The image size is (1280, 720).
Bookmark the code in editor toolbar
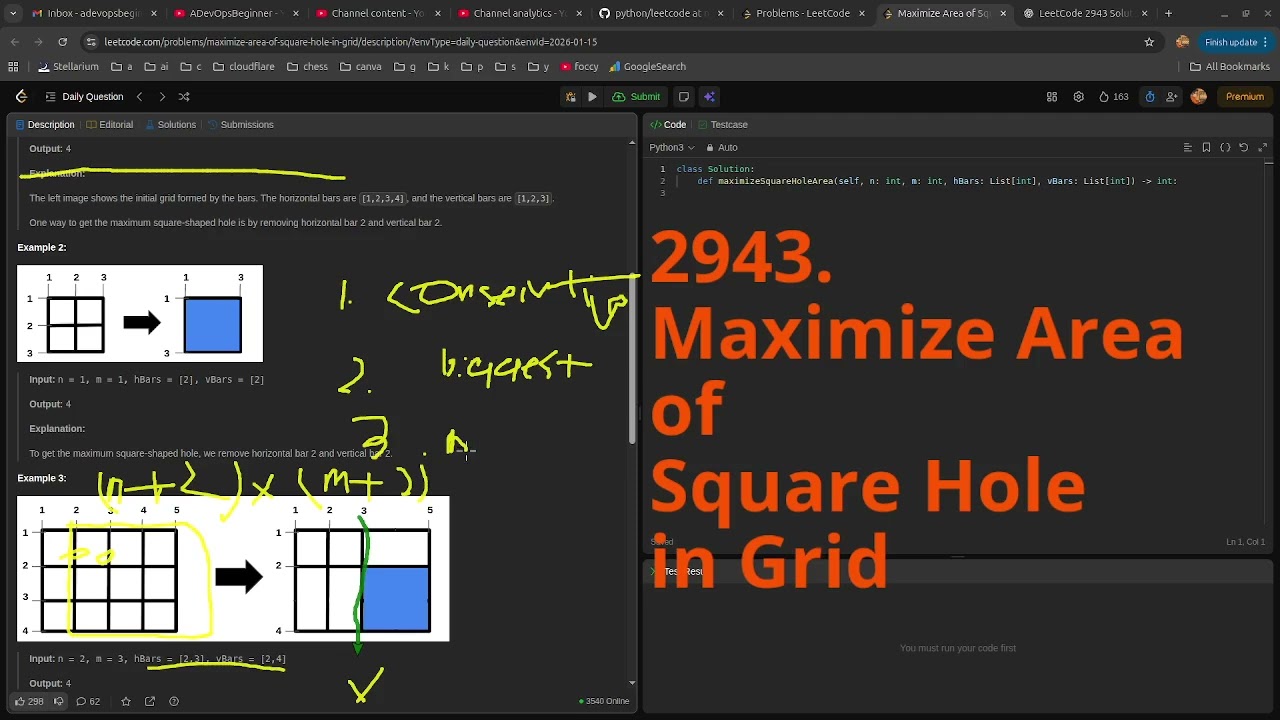click(x=1207, y=148)
